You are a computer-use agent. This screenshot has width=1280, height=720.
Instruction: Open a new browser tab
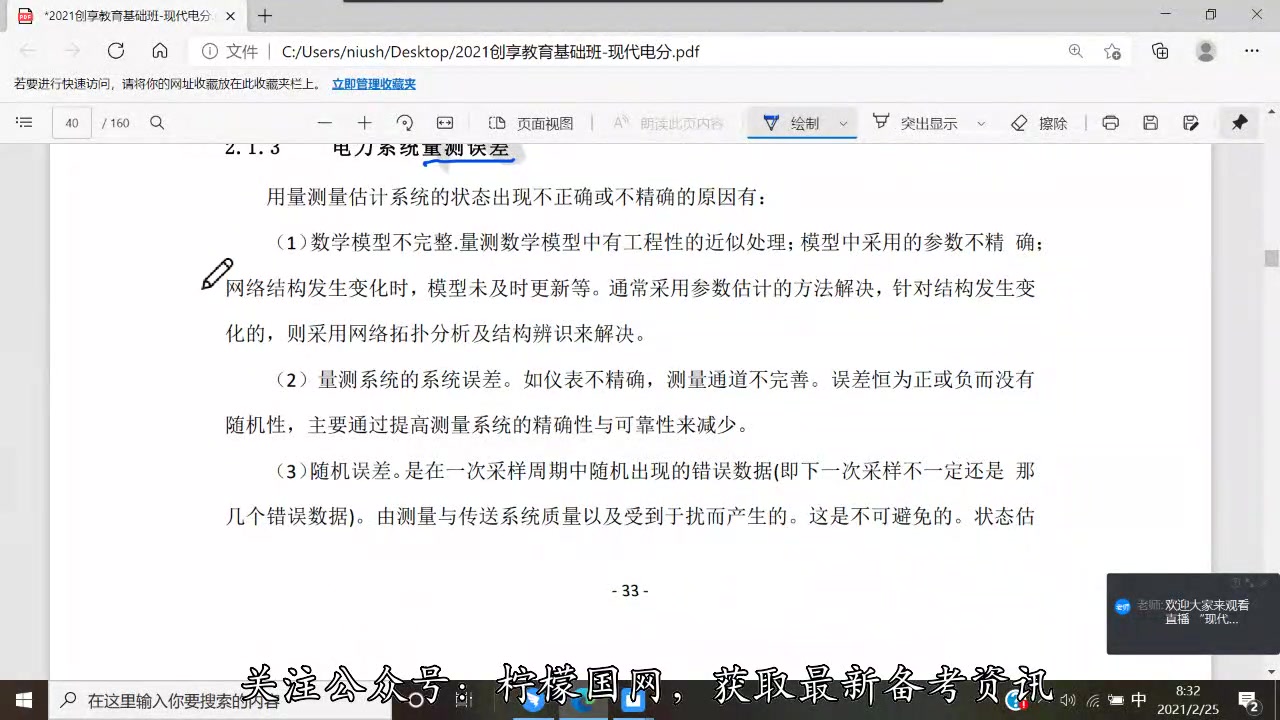click(x=265, y=16)
